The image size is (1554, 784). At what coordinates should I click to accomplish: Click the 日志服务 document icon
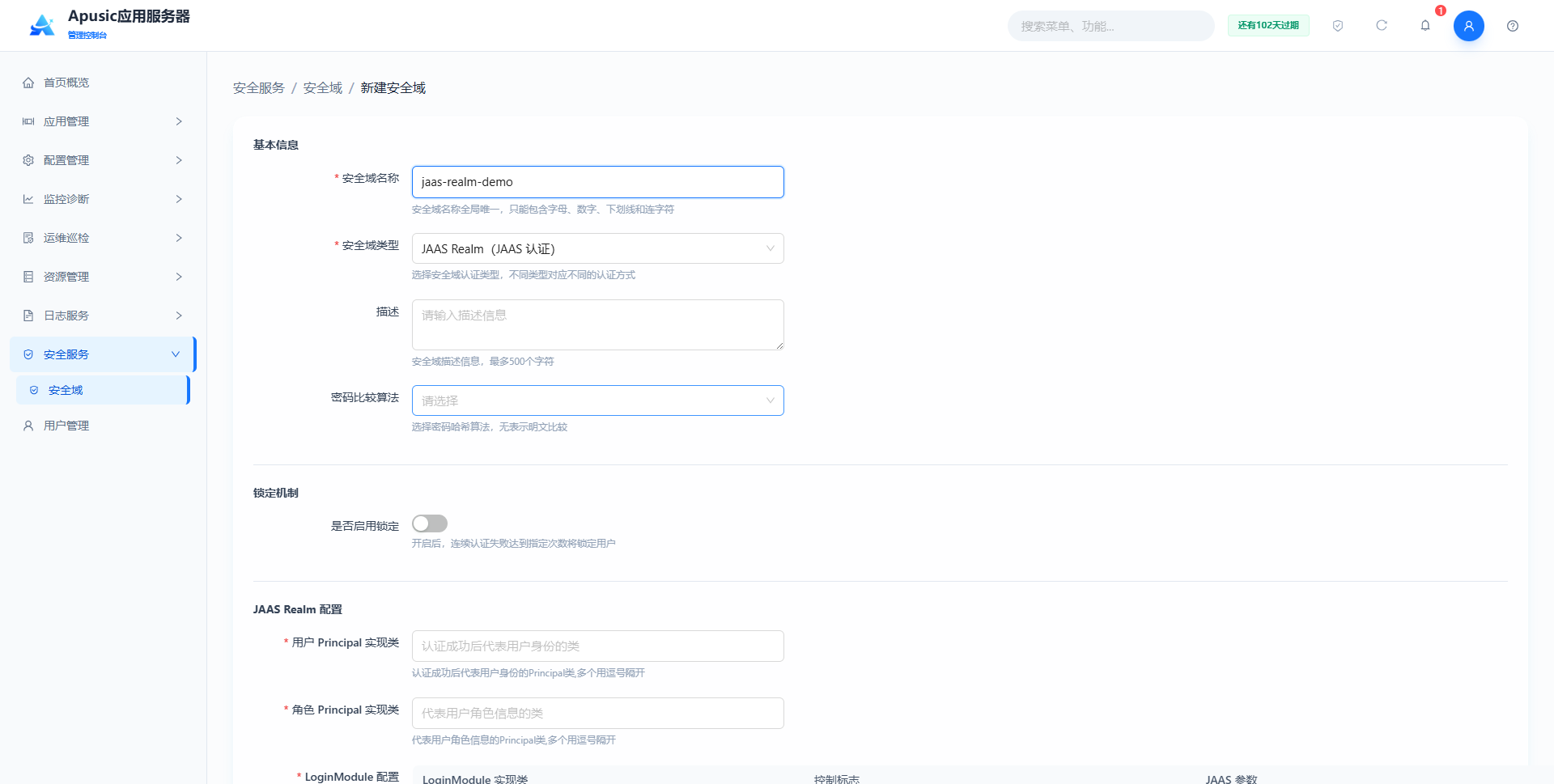pos(28,316)
